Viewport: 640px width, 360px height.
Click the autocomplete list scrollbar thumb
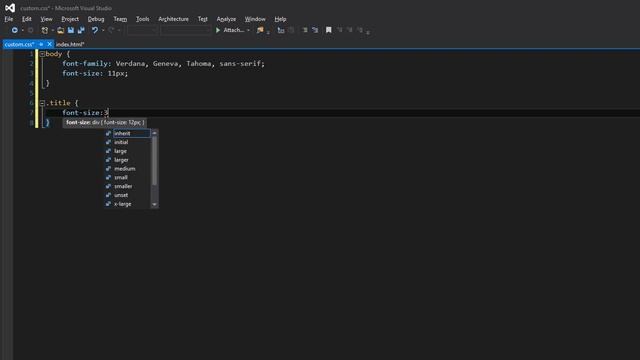[x=154, y=160]
